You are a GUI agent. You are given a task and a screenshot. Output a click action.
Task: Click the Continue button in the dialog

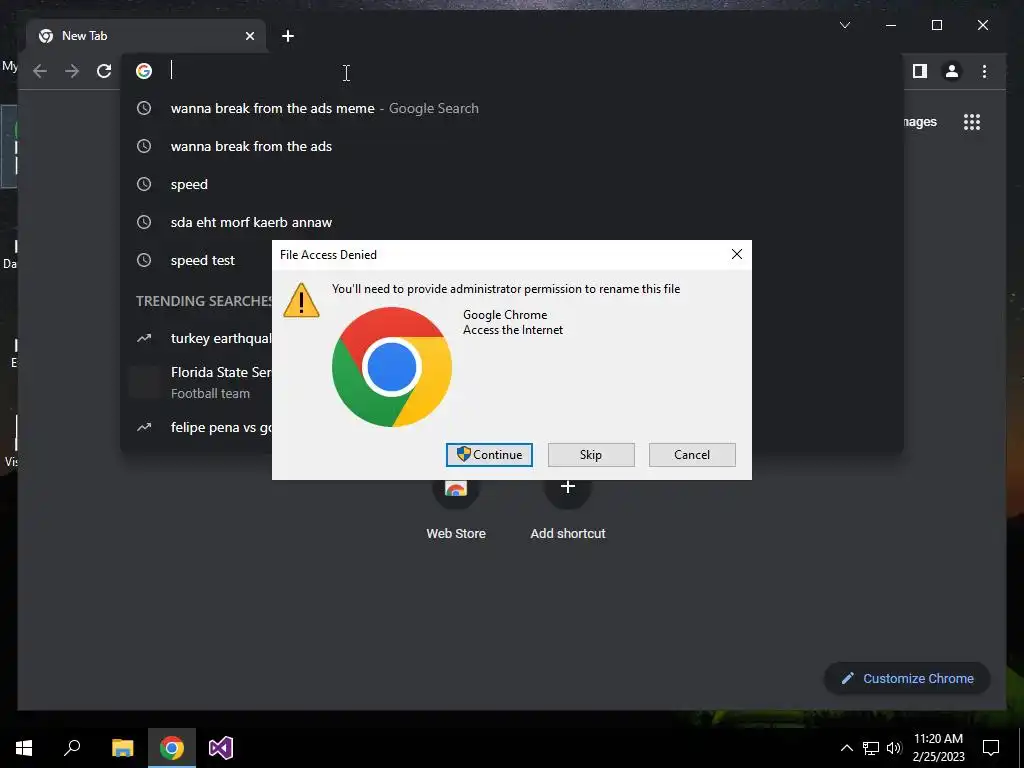(x=489, y=455)
